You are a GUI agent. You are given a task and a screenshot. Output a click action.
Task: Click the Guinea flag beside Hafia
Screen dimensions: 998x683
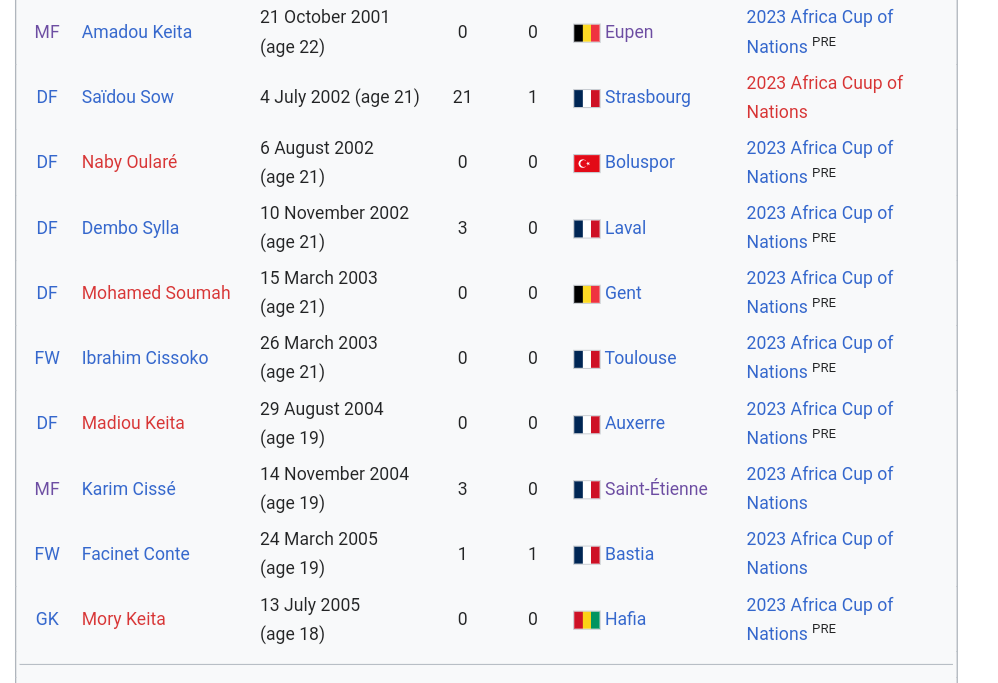[586, 620]
